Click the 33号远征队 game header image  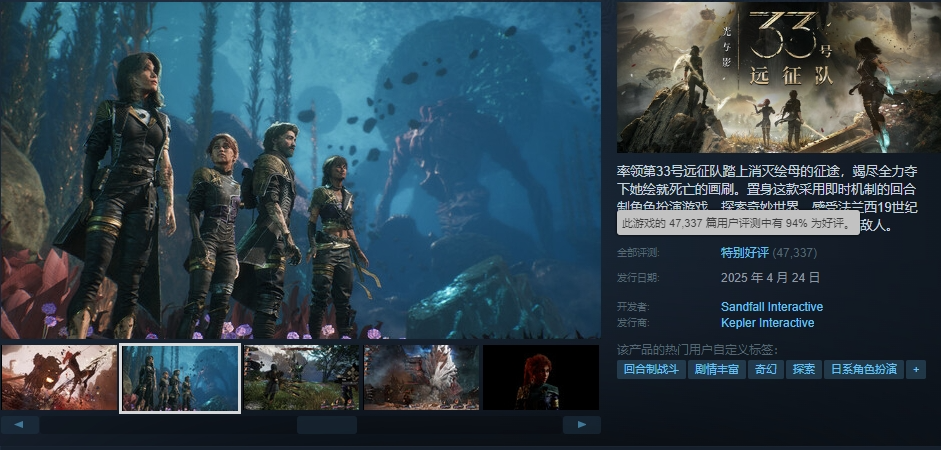(778, 77)
